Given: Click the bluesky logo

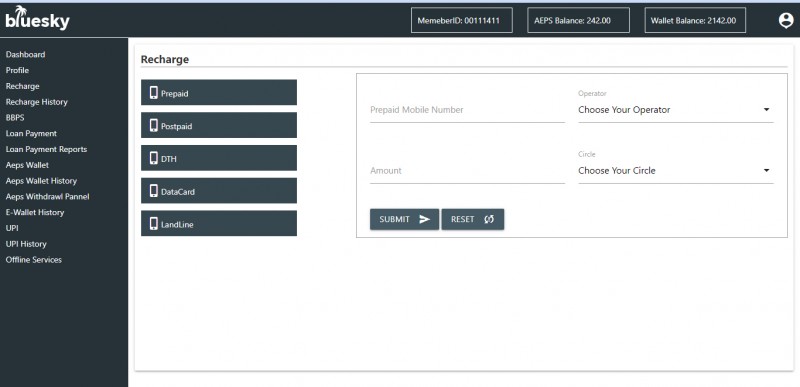Looking at the screenshot, I should click(x=37, y=18).
